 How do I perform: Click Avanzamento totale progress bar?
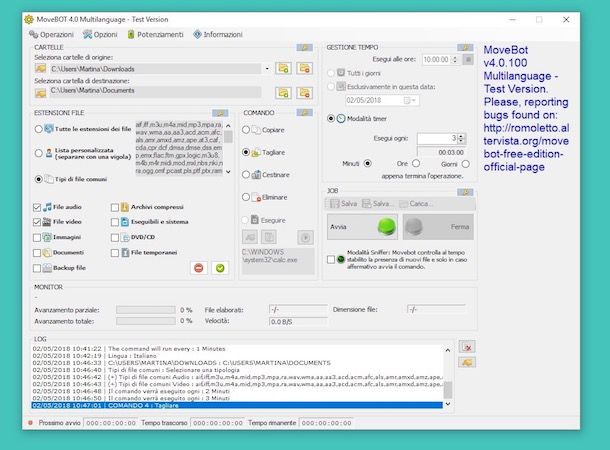point(145,321)
